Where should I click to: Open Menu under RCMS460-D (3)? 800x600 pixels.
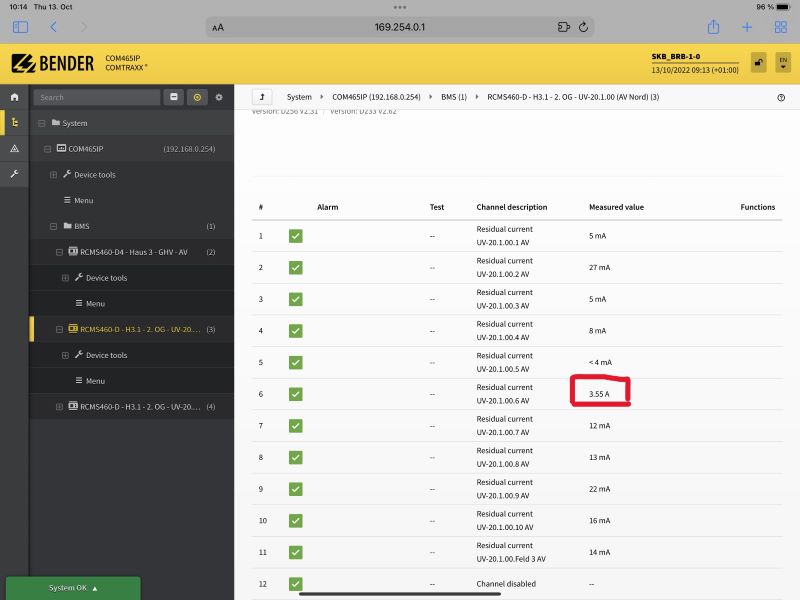[90, 381]
